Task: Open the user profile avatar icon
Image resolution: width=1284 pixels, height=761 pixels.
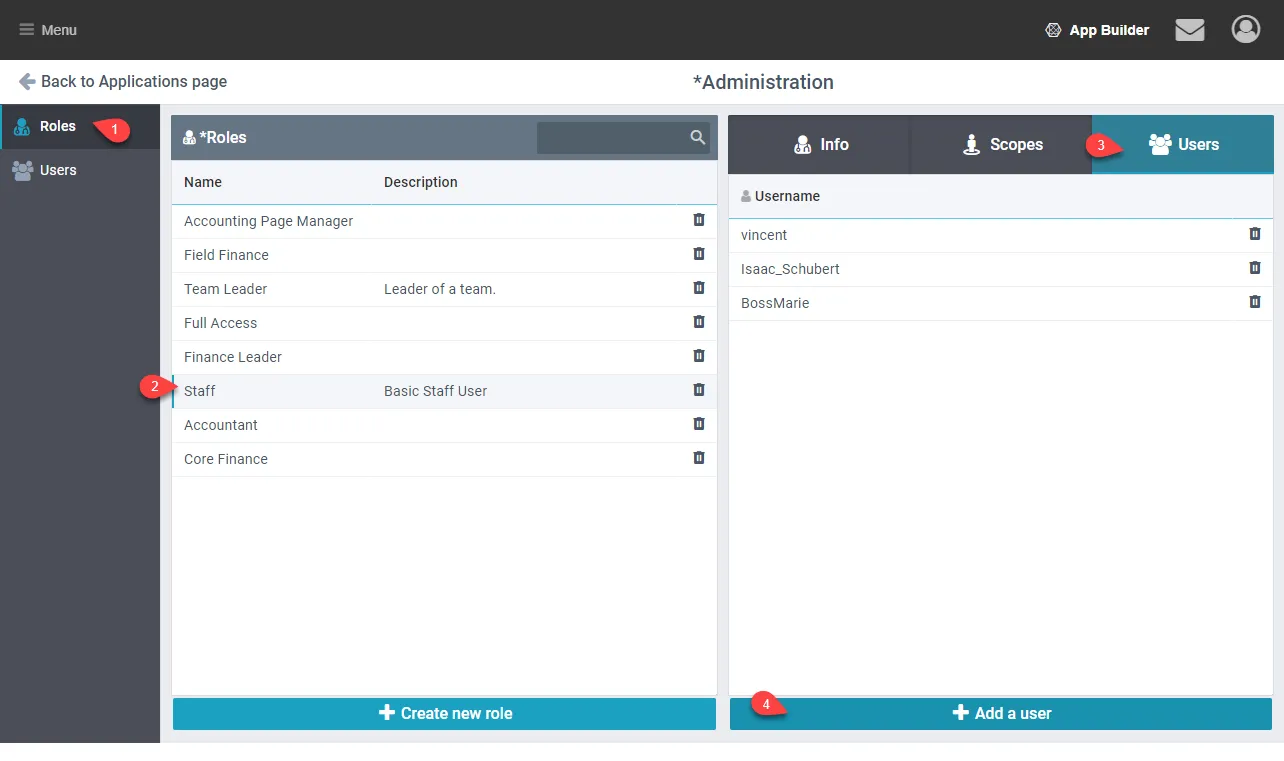Action: (x=1245, y=30)
